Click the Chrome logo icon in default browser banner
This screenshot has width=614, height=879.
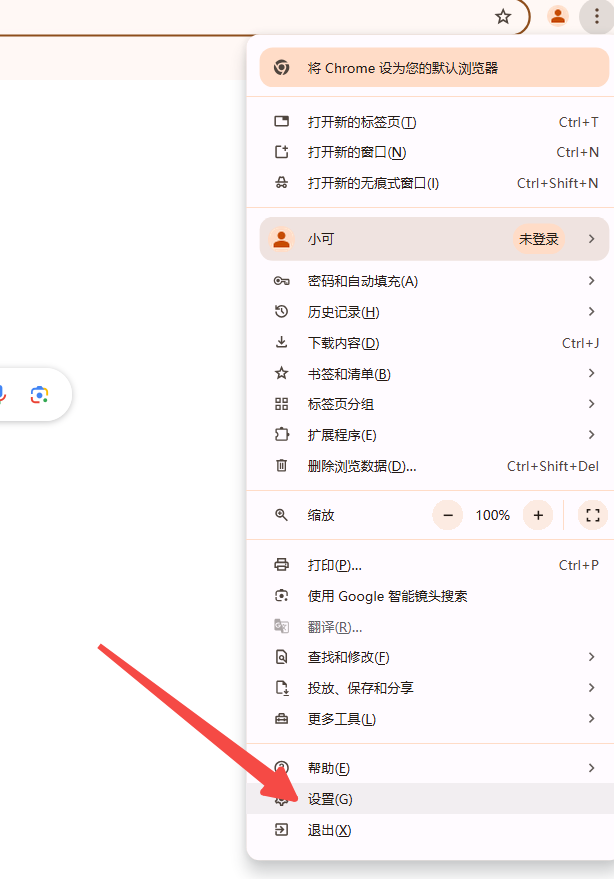pyautogui.click(x=281, y=68)
